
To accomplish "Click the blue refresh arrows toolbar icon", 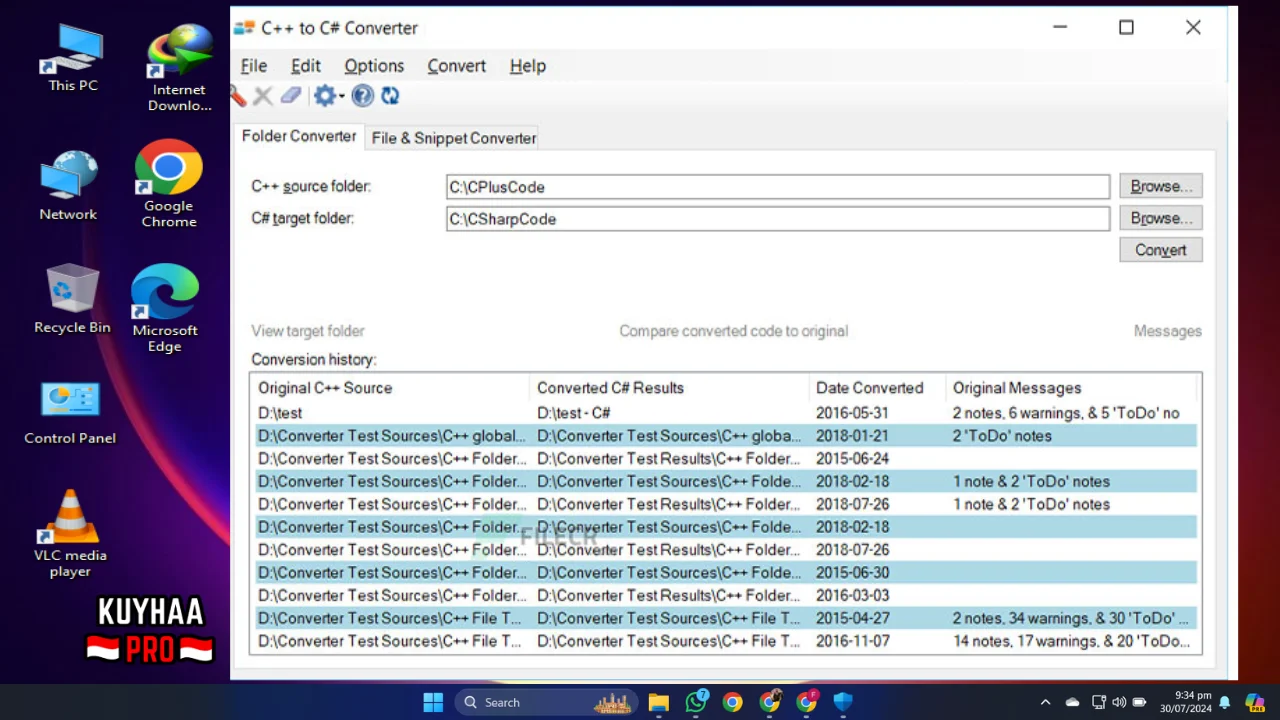I will 390,96.
